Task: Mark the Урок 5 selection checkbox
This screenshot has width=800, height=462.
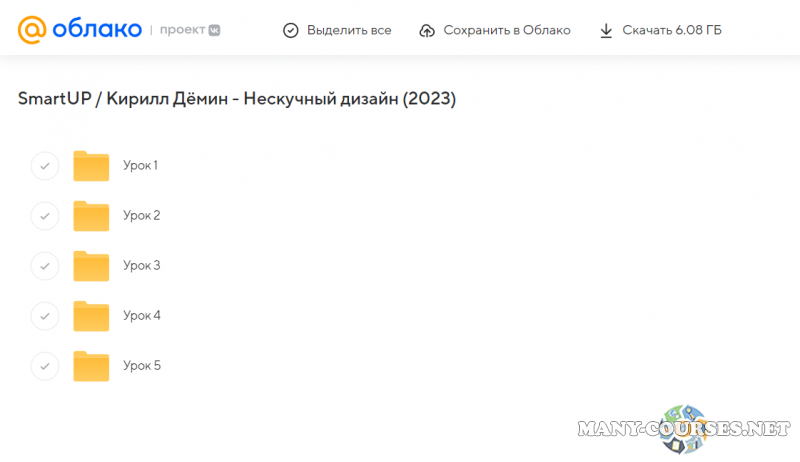Action: [x=45, y=366]
